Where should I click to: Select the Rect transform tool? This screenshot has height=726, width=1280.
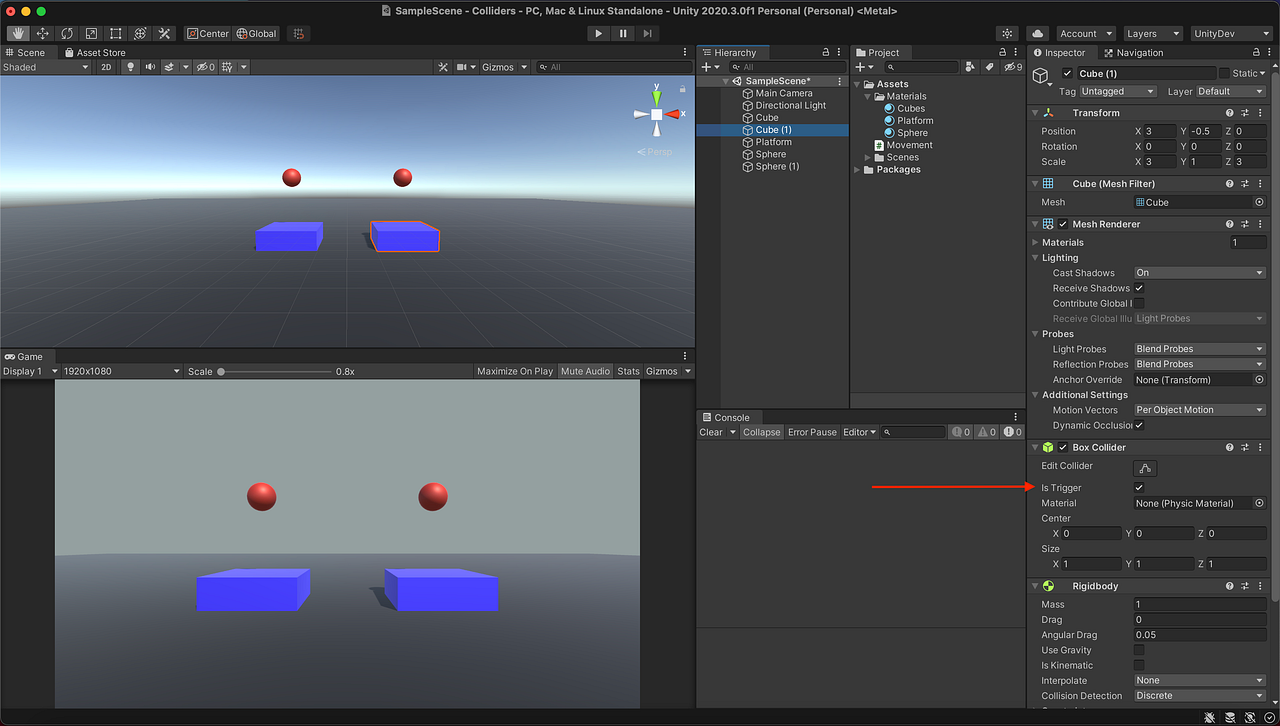tap(114, 33)
